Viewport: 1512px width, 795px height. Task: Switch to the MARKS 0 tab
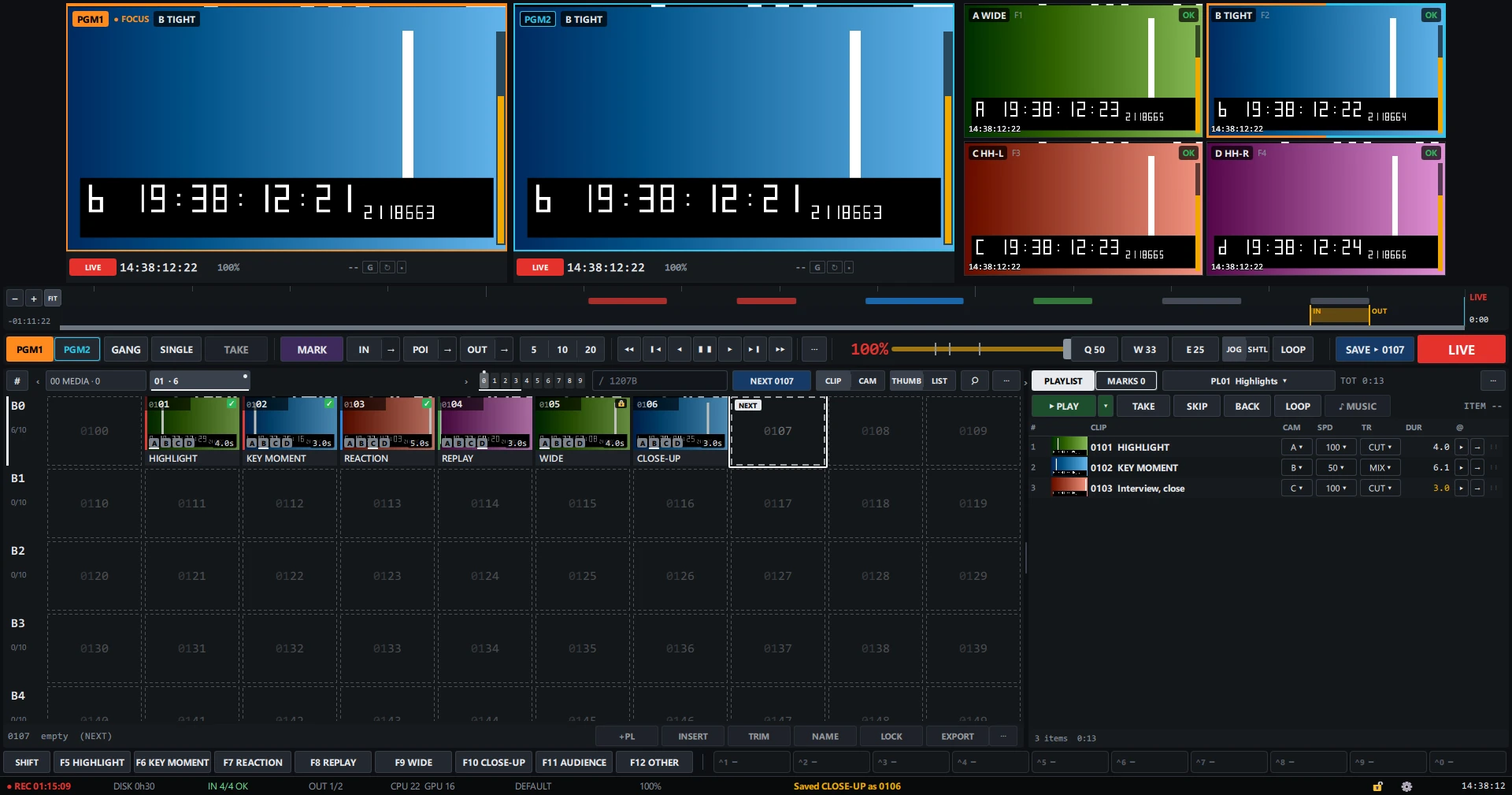click(1126, 381)
